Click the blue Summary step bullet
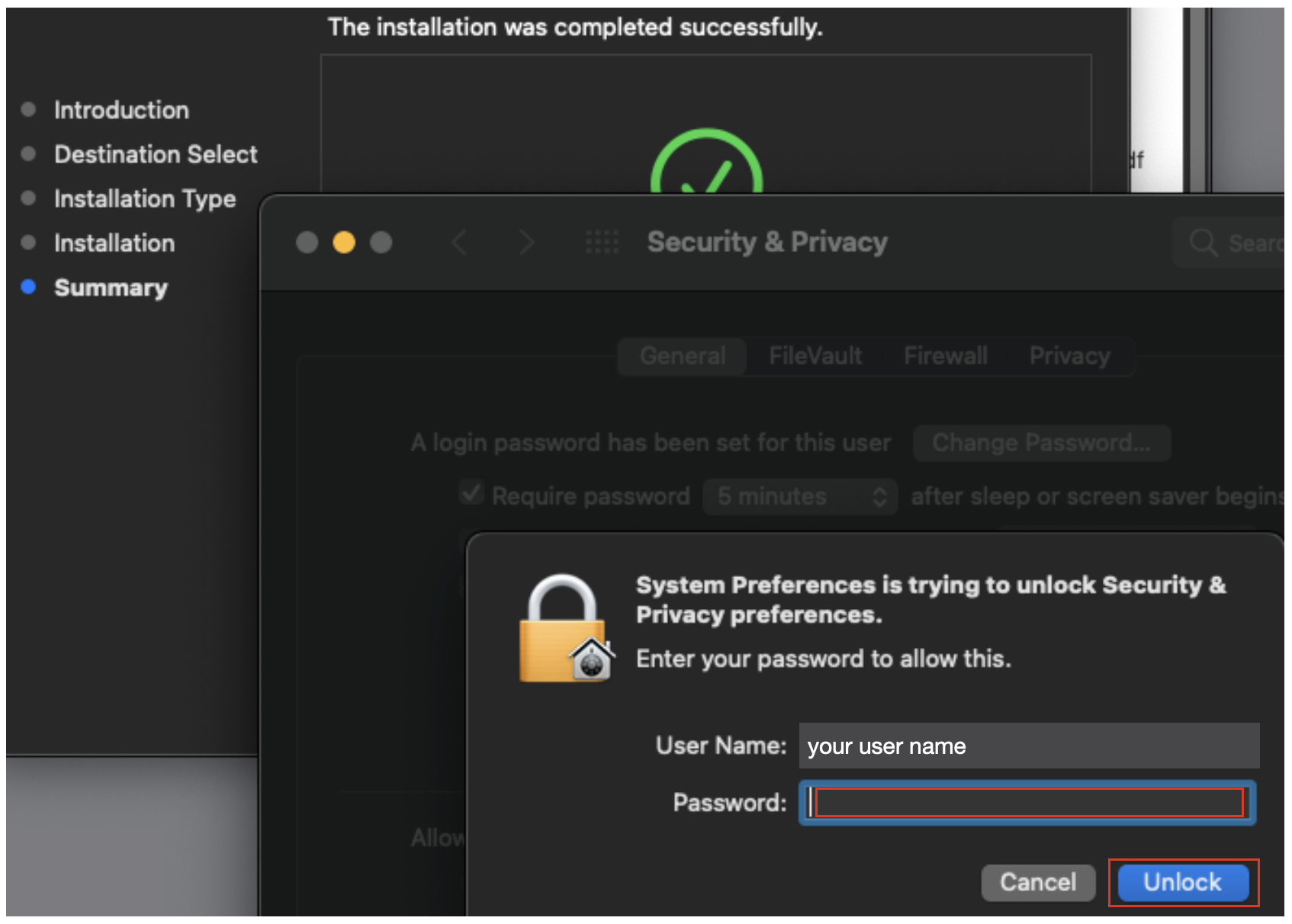 pyautogui.click(x=29, y=287)
